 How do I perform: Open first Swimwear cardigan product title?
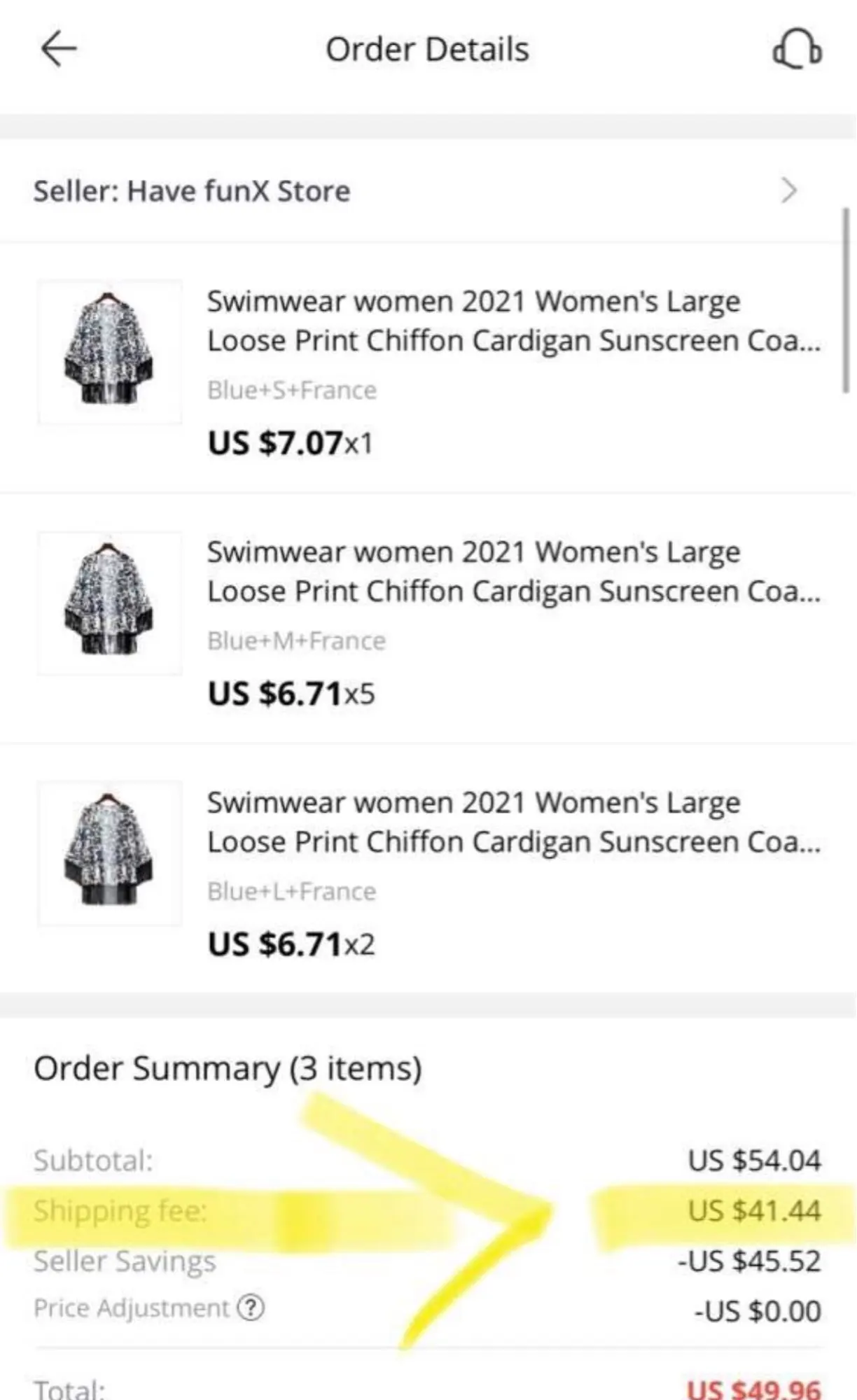(x=513, y=321)
